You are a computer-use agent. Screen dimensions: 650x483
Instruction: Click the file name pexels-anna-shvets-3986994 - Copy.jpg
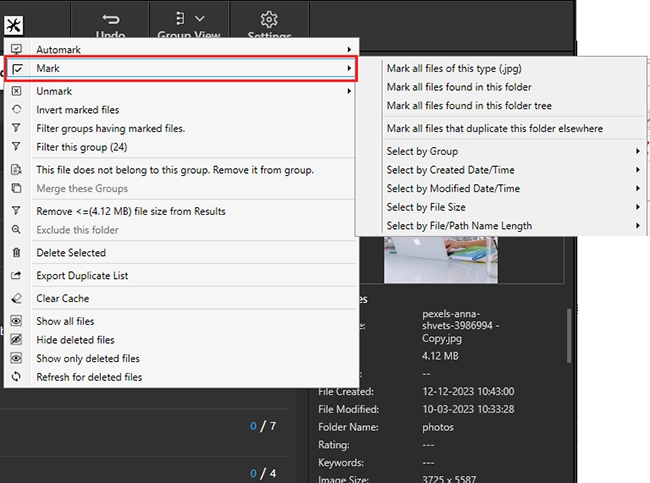click(x=461, y=326)
